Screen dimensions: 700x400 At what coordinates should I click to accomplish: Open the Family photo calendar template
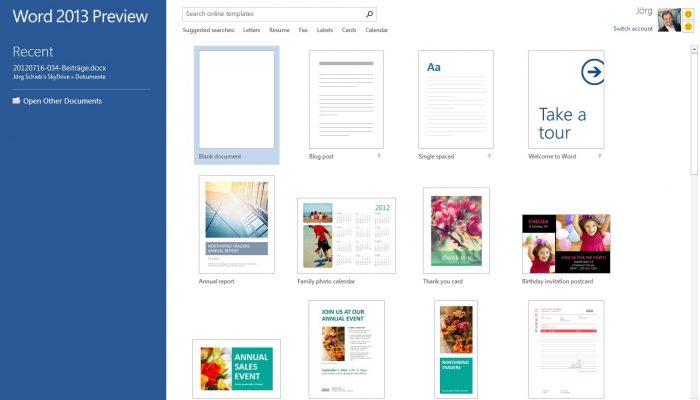346,235
